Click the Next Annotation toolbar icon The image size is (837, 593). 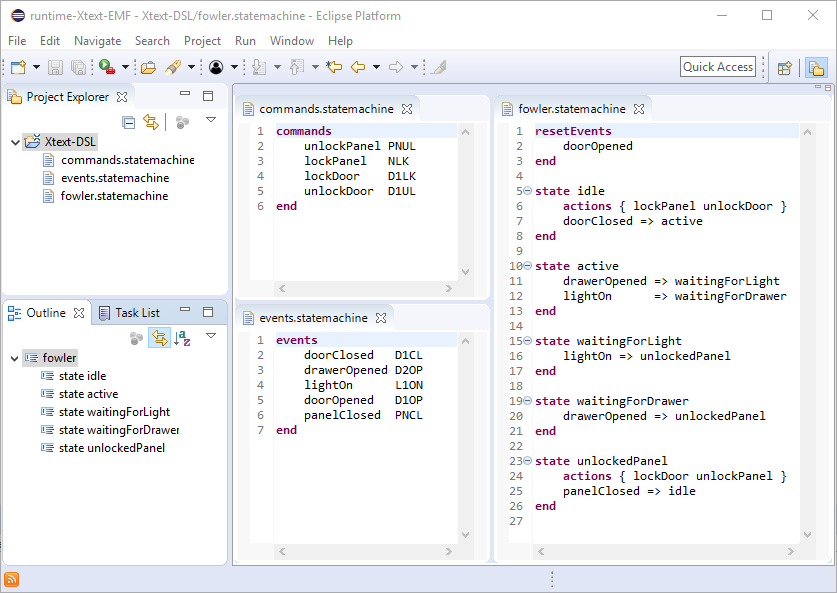[259, 67]
